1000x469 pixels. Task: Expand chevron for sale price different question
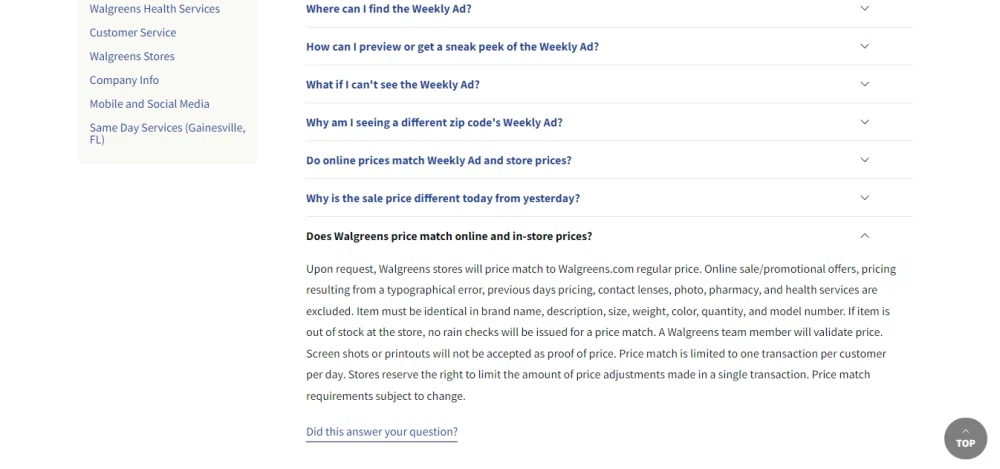pyautogui.click(x=865, y=198)
